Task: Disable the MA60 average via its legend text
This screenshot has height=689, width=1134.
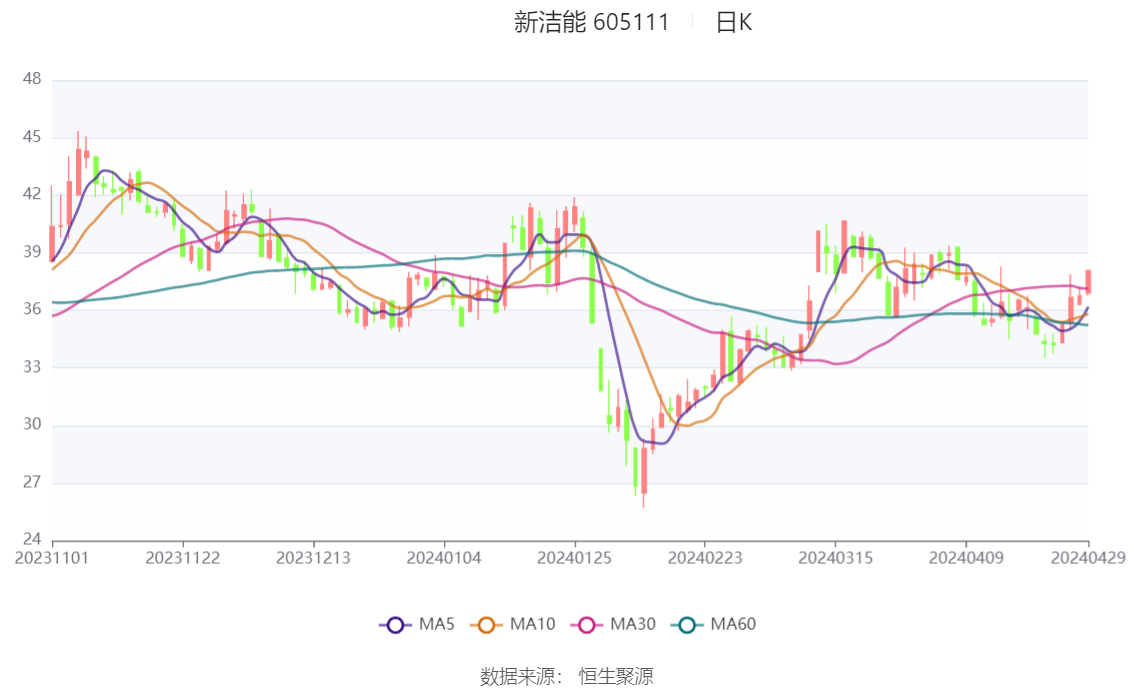Action: (733, 625)
